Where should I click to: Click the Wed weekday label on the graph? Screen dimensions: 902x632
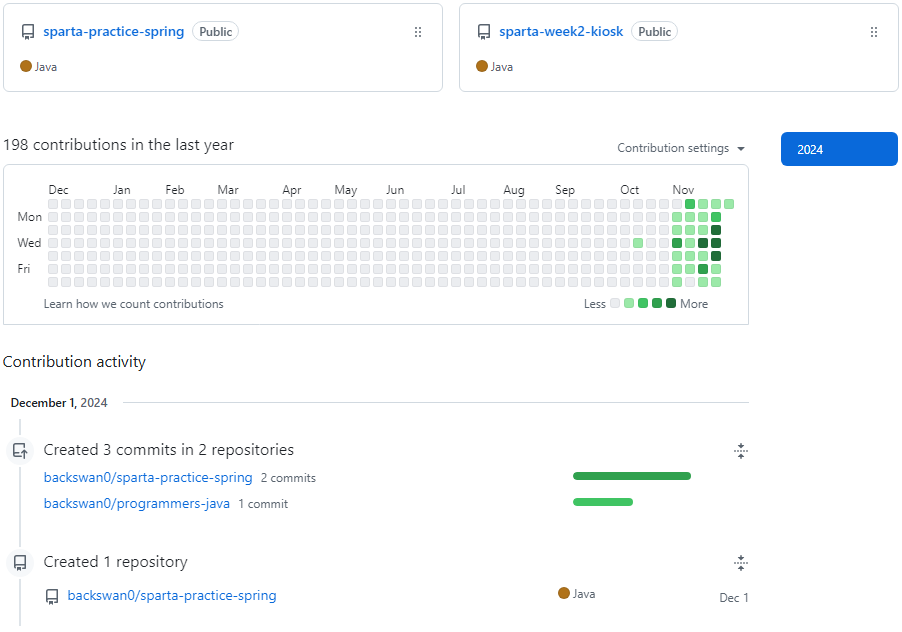(29, 243)
